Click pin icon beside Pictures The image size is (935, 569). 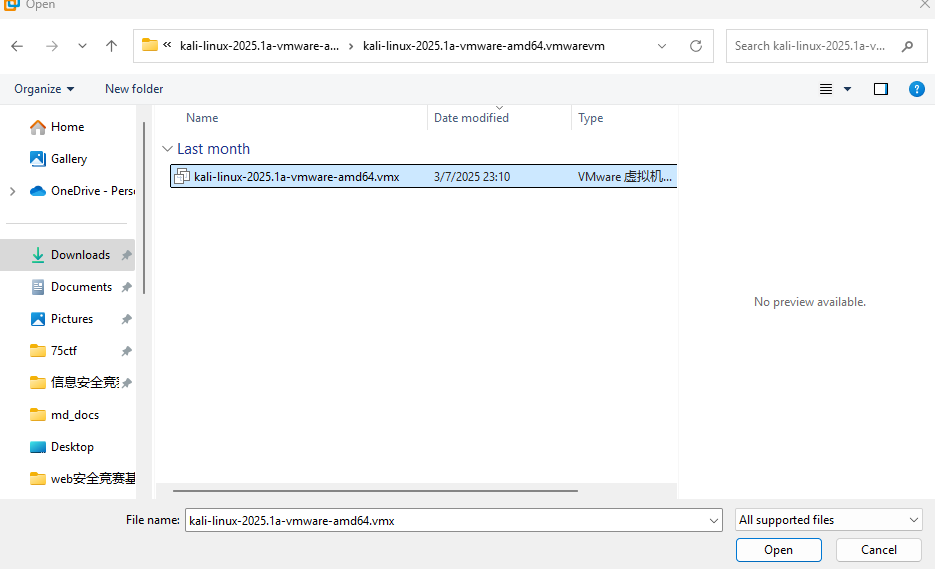pyautogui.click(x=126, y=319)
